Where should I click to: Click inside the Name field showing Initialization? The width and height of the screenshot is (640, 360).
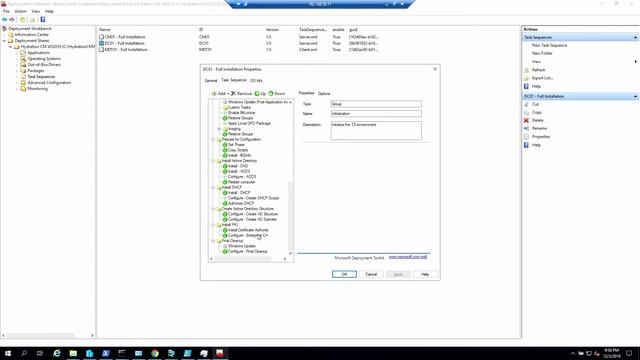click(376, 114)
